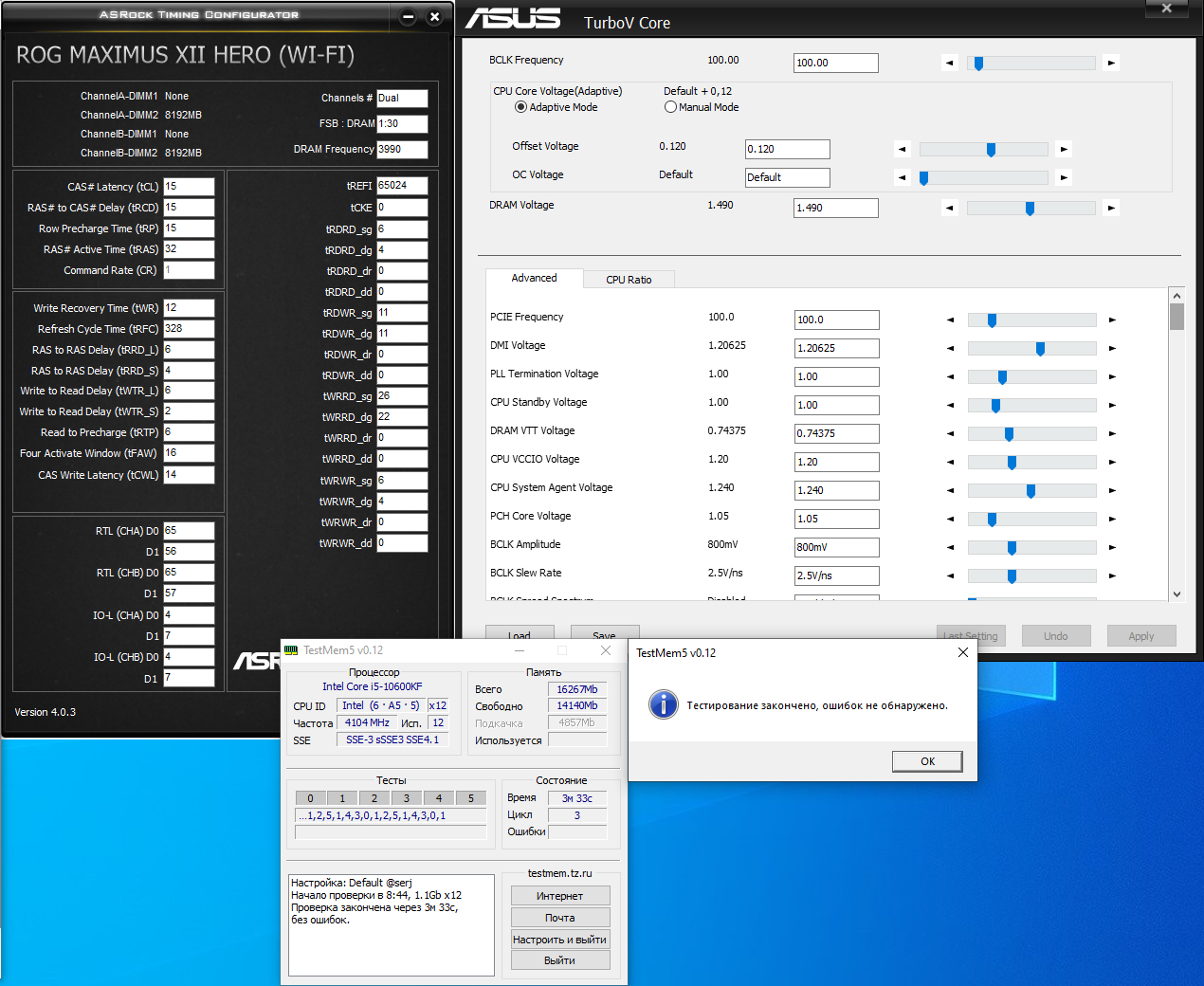This screenshot has width=1204, height=986.
Task: Click the PCH Core Voltage right arrow
Action: 1112,520
